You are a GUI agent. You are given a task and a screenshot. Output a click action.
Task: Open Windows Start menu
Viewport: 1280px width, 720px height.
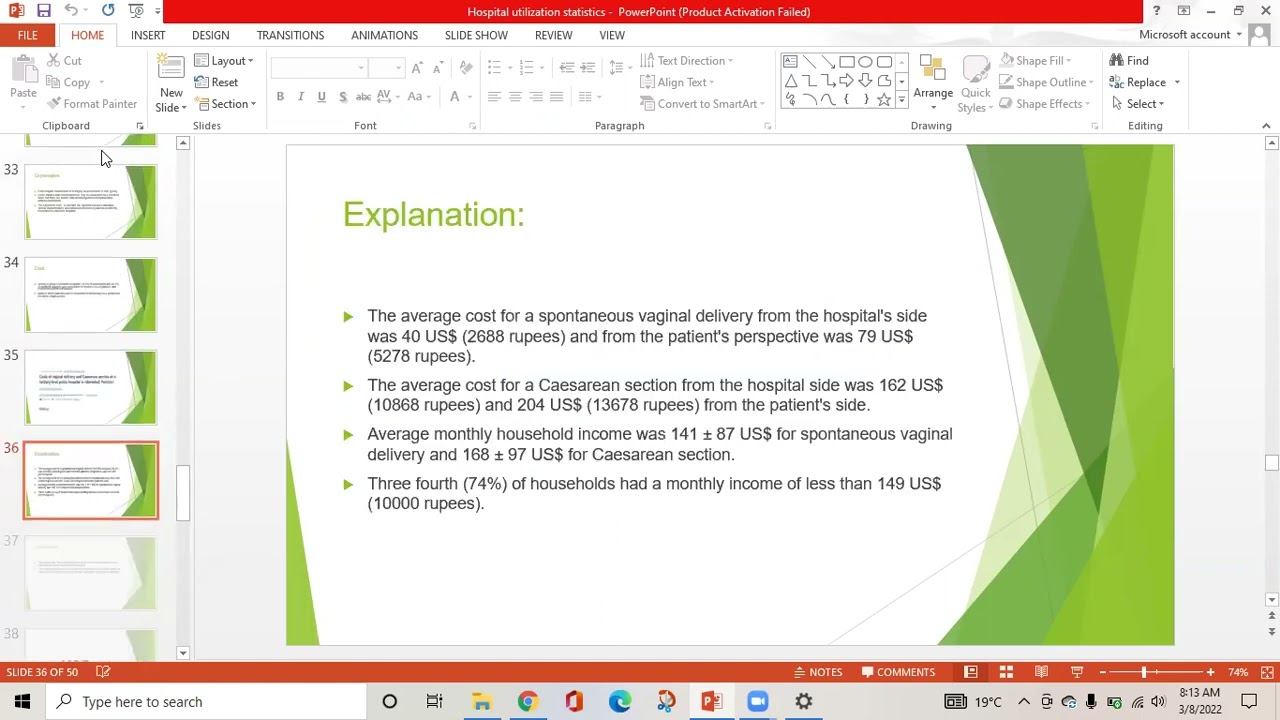22,701
